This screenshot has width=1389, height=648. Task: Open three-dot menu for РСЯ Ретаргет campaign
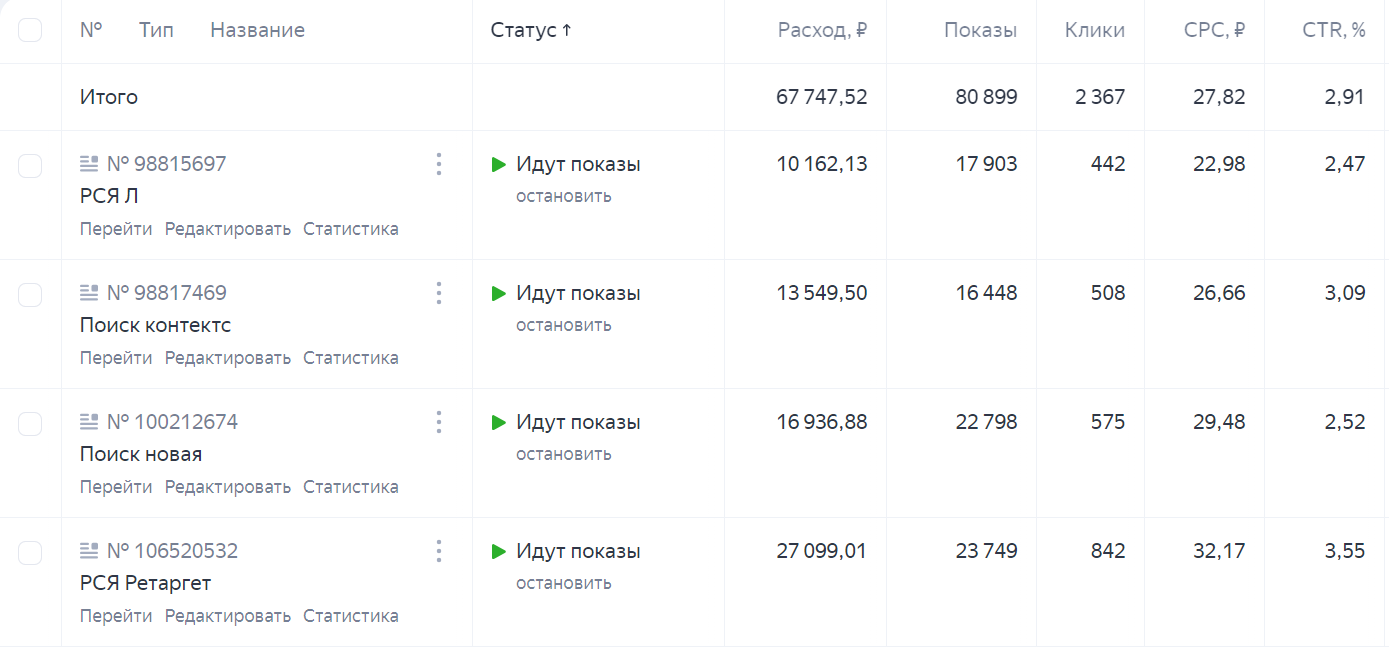(438, 551)
